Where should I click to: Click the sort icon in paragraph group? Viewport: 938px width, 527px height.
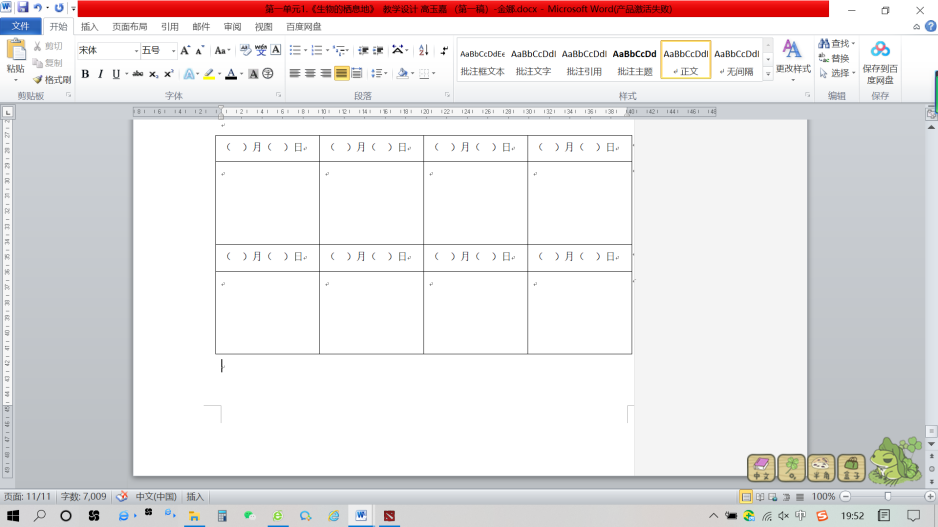point(423,50)
